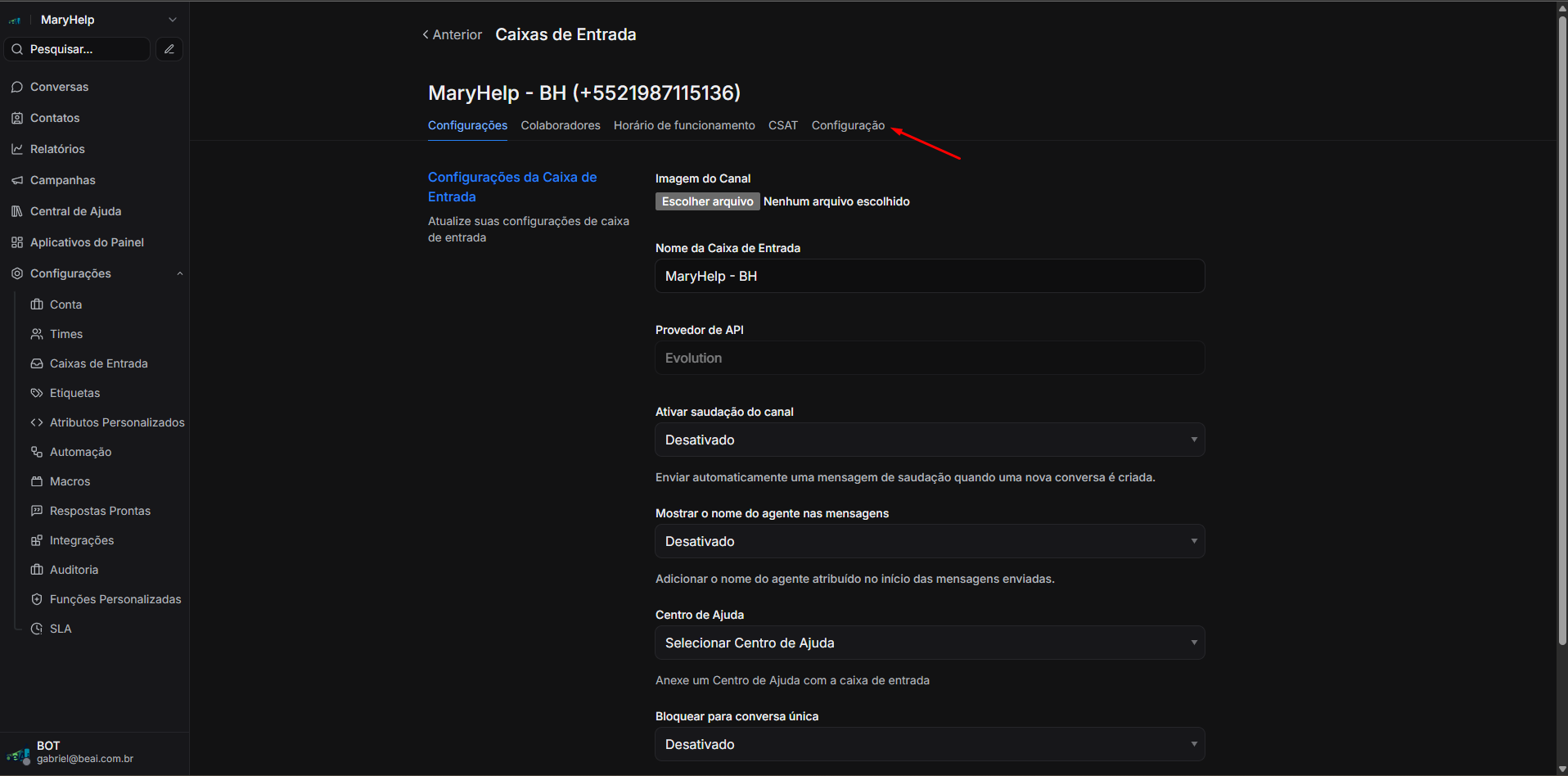Viewport: 1568px width, 776px height.
Task: Go back using the Anterior link
Action: tap(452, 34)
